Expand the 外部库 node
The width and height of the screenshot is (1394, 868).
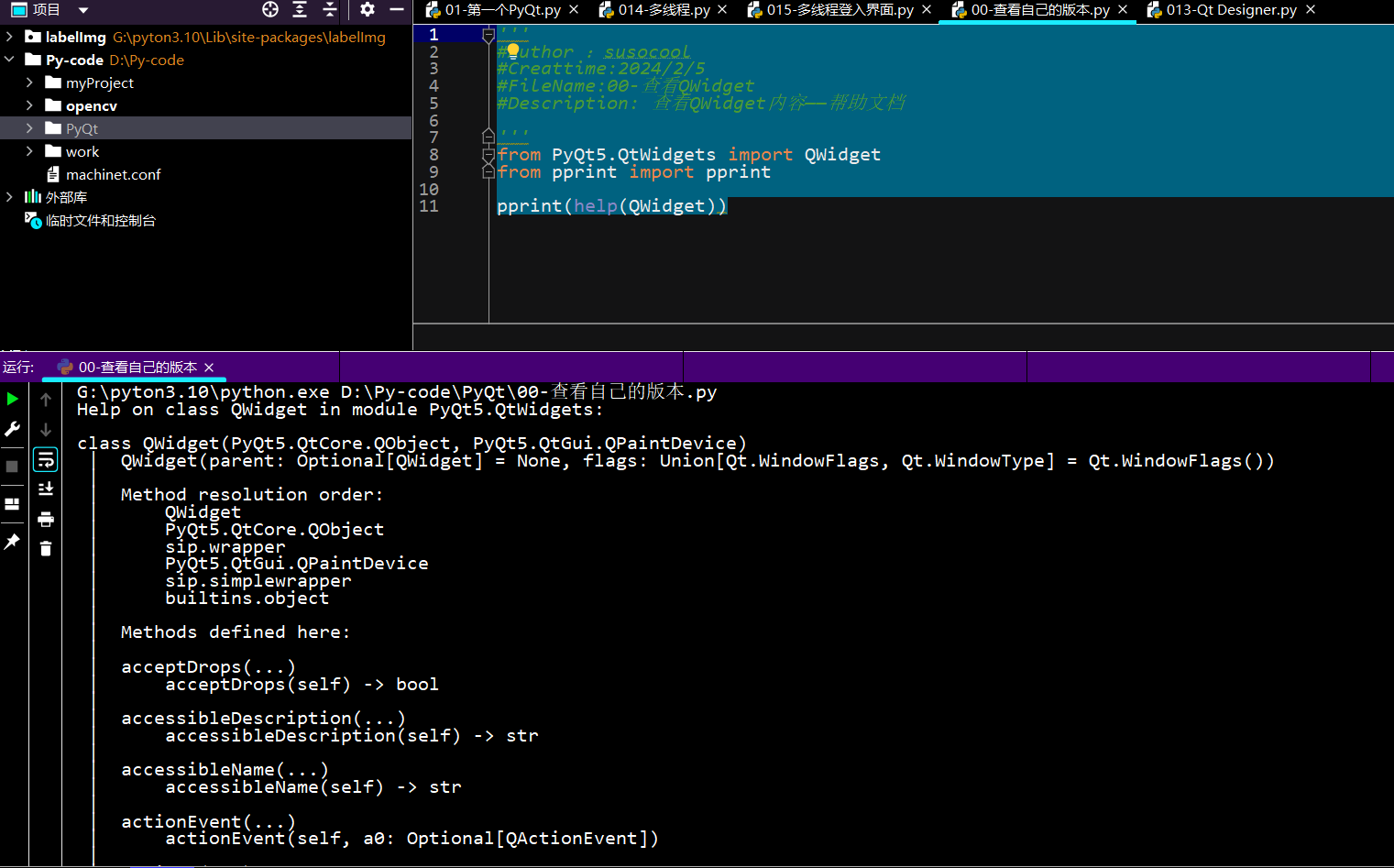(9, 197)
